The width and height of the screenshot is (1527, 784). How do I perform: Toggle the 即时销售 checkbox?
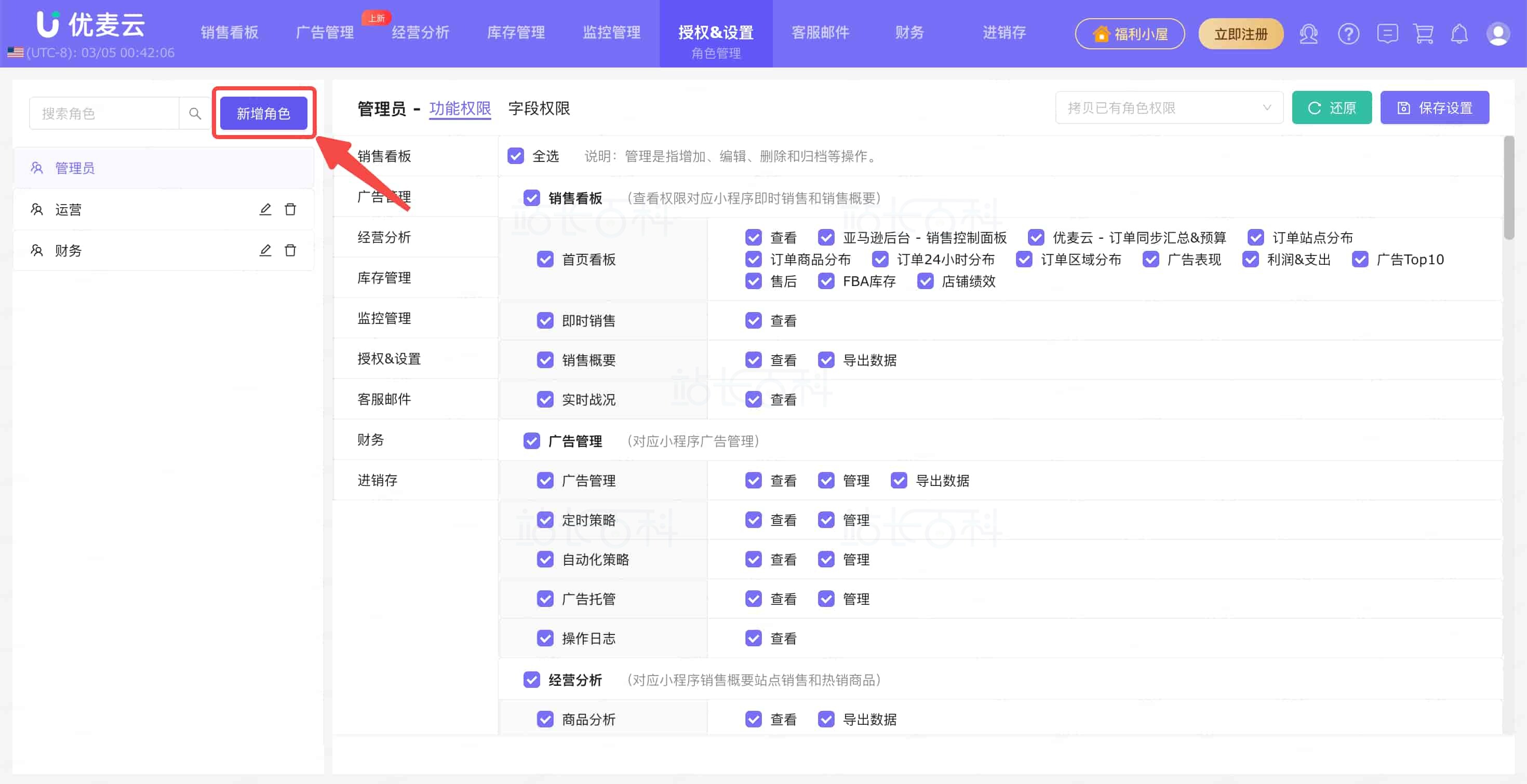pos(545,320)
